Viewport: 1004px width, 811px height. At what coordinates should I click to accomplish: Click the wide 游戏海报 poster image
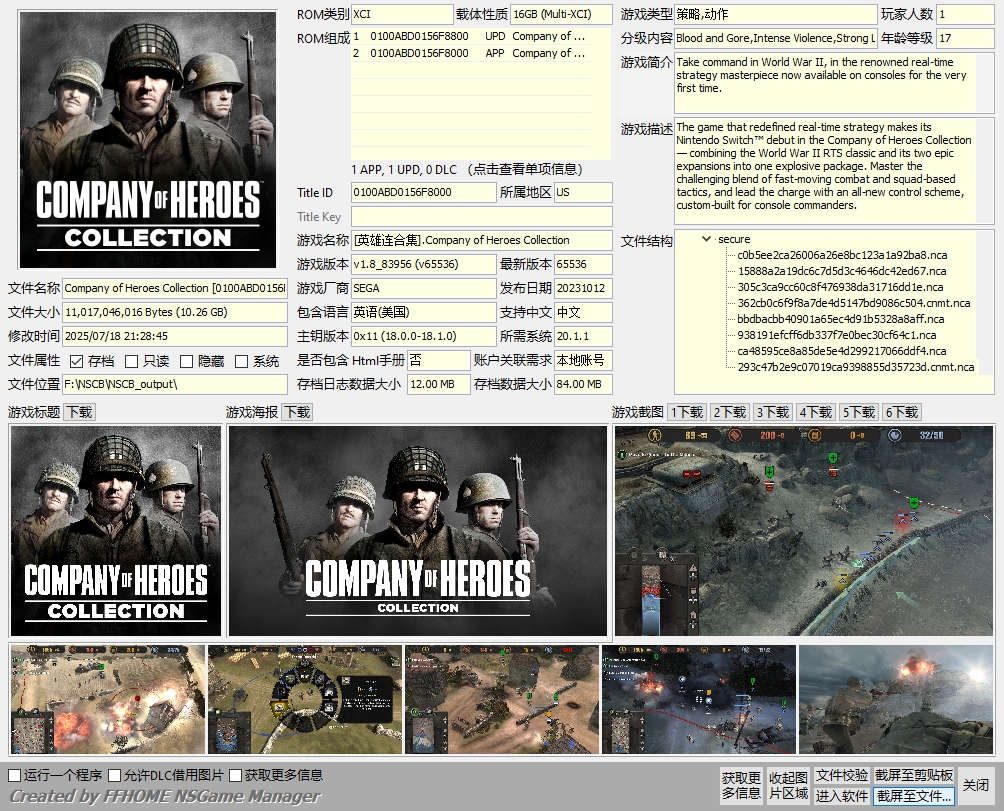[417, 531]
